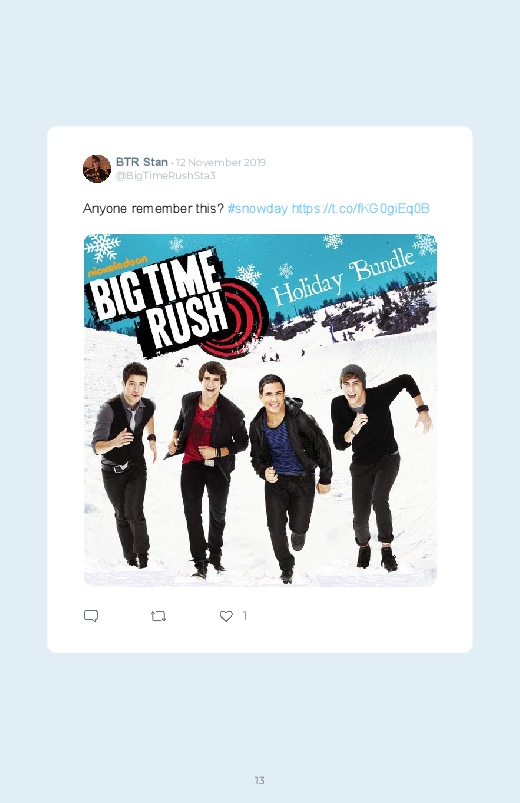Viewport: 520px width, 803px height.
Task: Click the Holiday Bundle text in the image
Action: coord(343,279)
